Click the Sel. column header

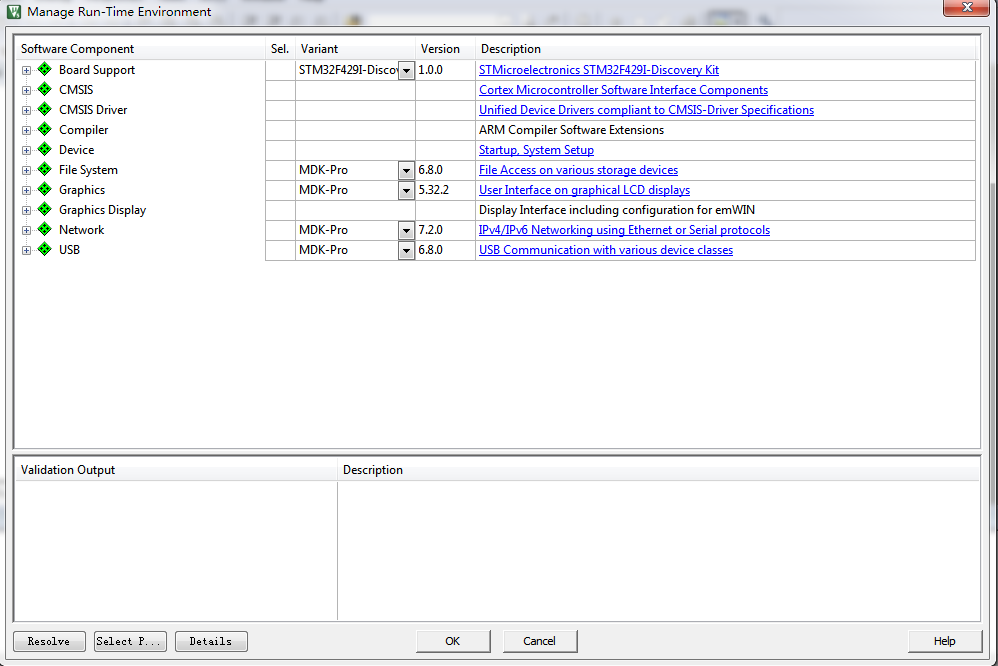pos(280,49)
